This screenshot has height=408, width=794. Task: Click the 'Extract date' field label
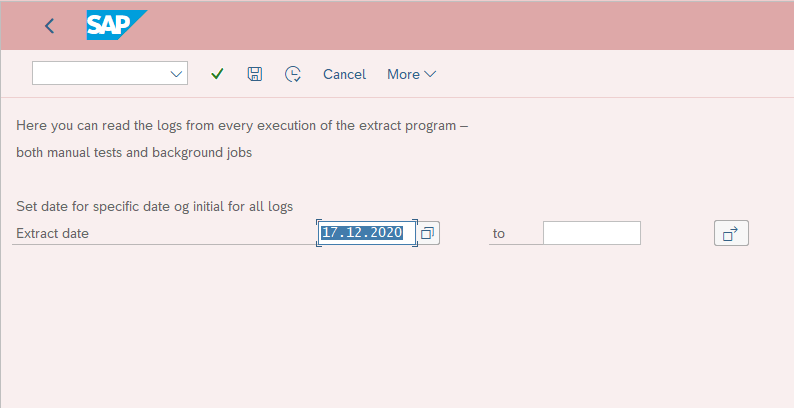[53, 233]
